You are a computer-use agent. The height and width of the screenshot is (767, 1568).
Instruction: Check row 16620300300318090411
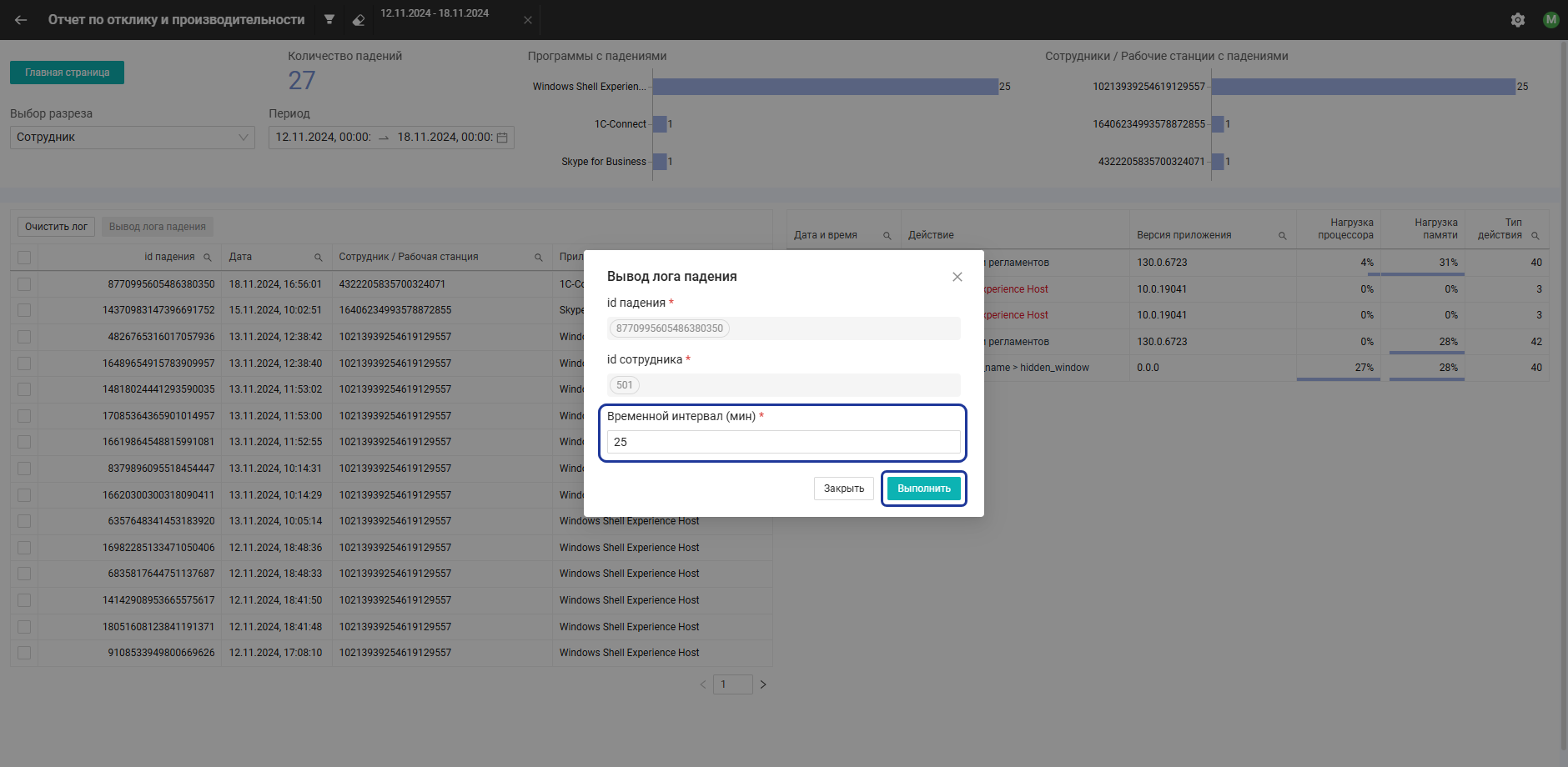coord(24,495)
